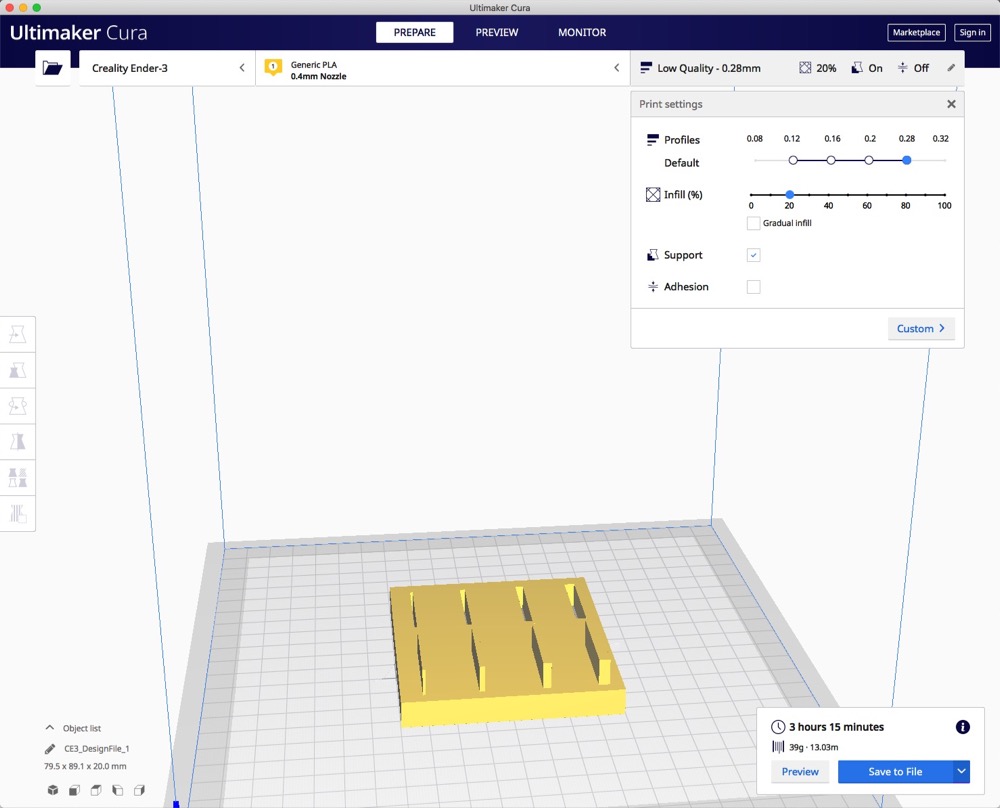Click the Sign in button

pos(972,33)
